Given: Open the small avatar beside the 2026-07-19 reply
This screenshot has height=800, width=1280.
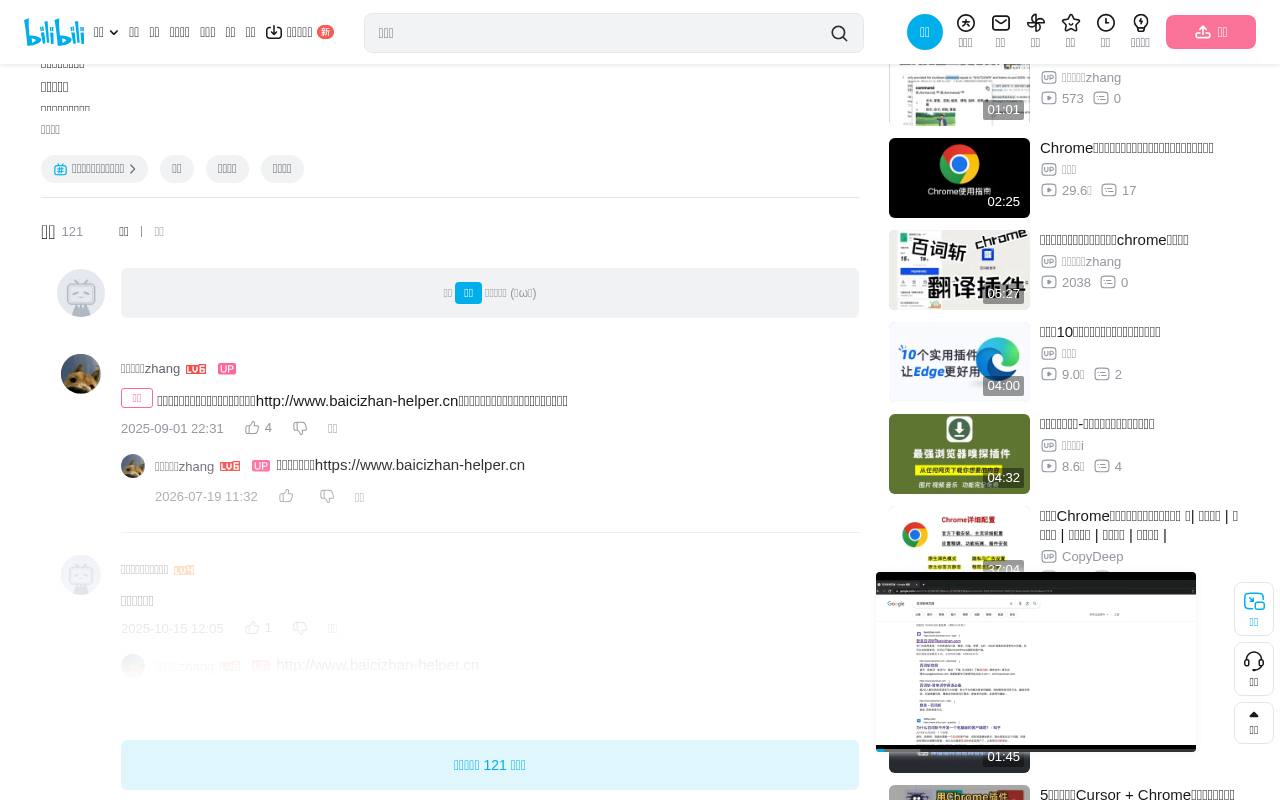Looking at the screenshot, I should tap(133, 466).
